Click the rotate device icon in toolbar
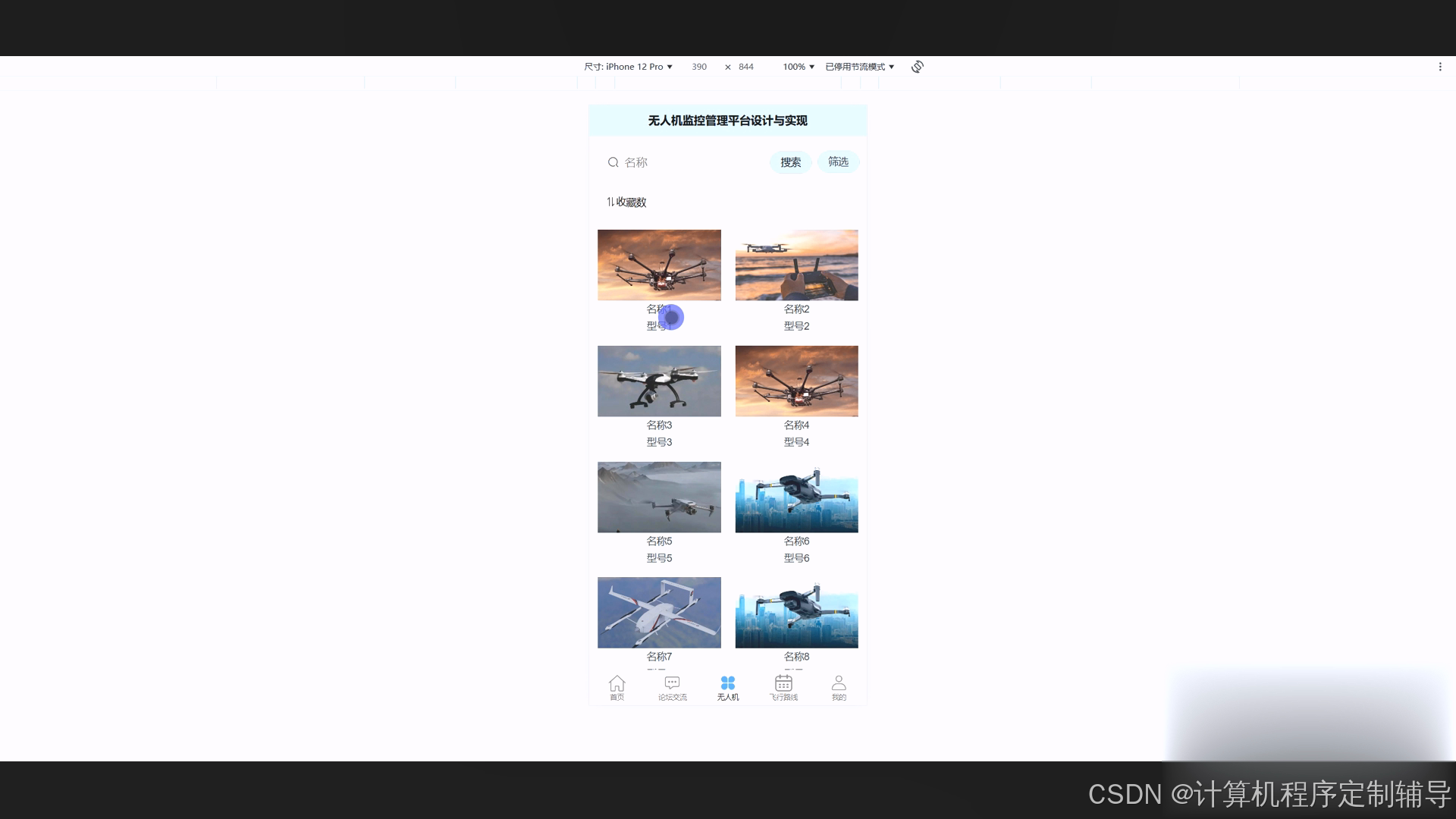1456x819 pixels. coord(918,67)
